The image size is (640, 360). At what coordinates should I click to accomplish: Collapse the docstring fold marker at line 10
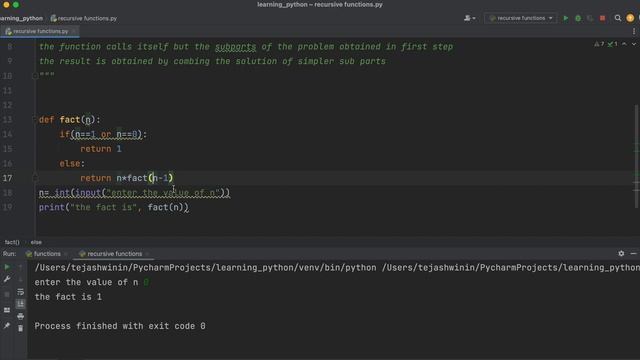[x=35, y=76]
